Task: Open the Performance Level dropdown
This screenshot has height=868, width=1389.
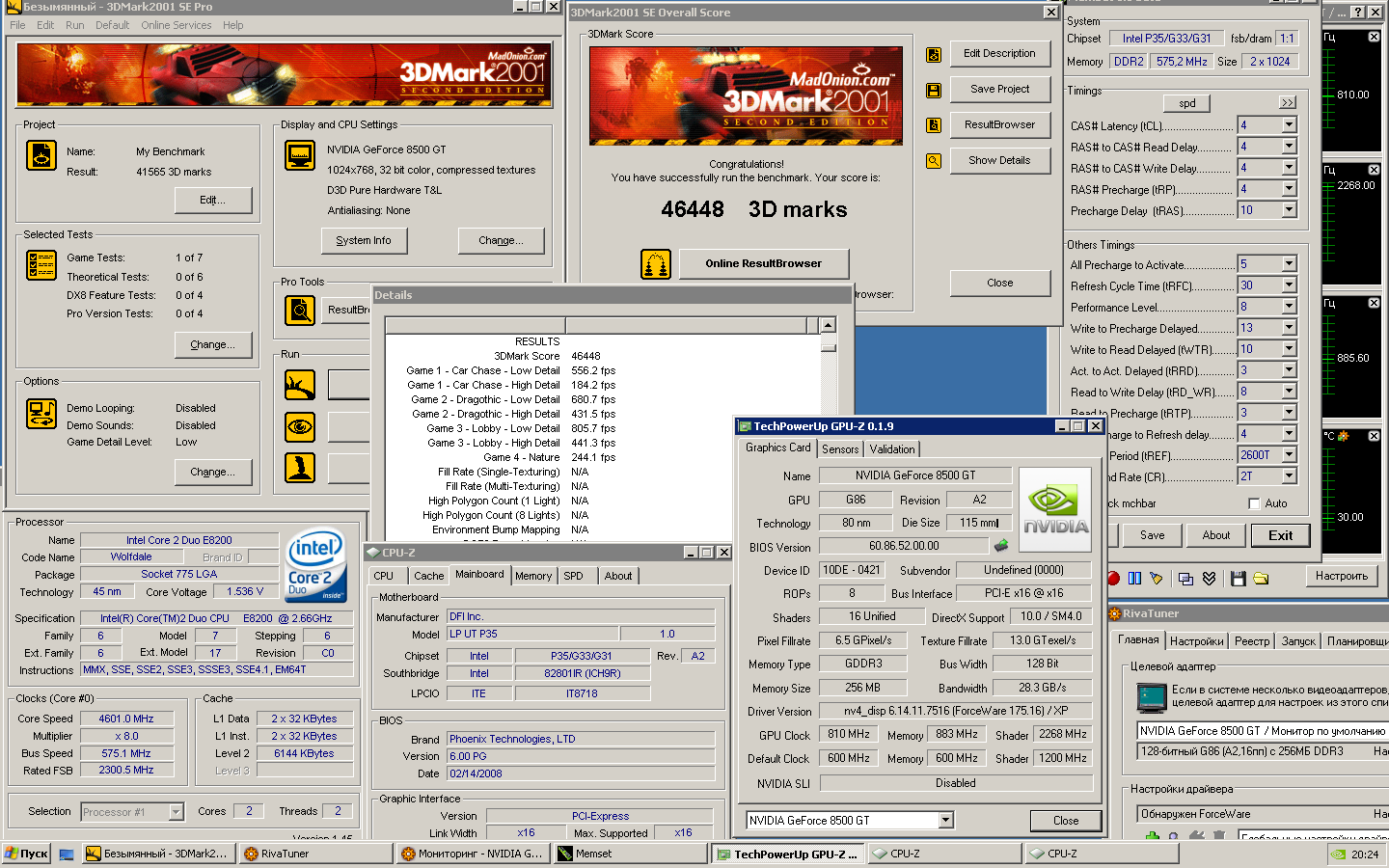Action: click(1289, 307)
